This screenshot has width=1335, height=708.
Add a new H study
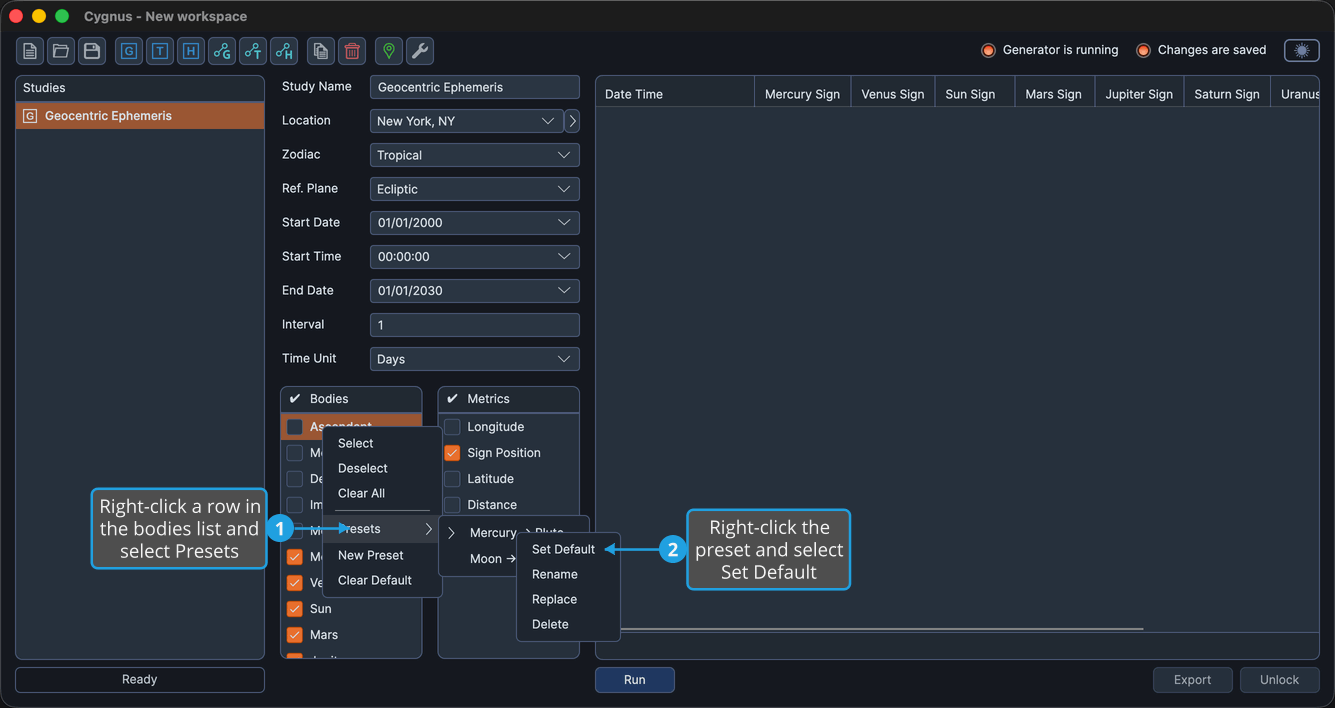pyautogui.click(x=191, y=51)
